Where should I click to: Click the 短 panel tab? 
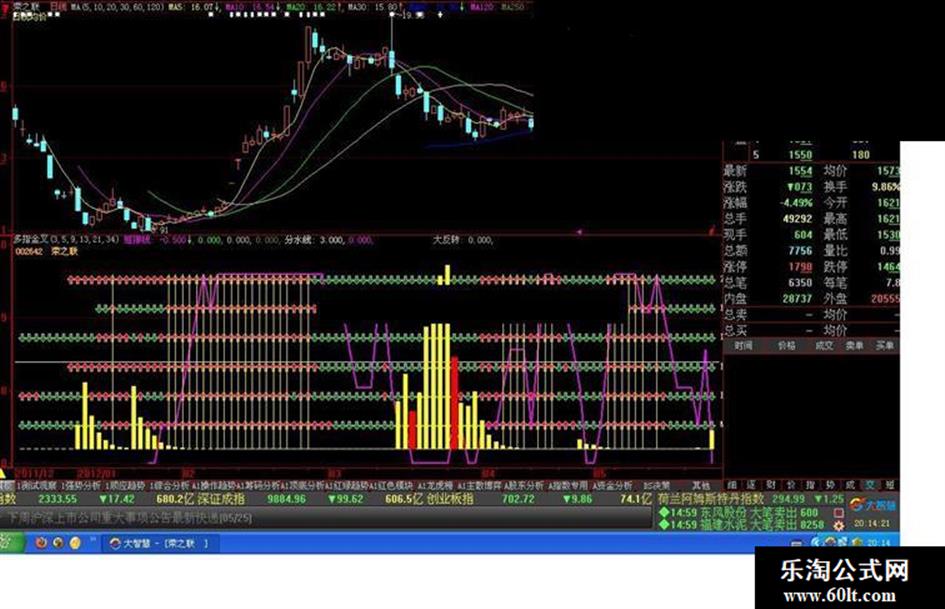pos(889,485)
